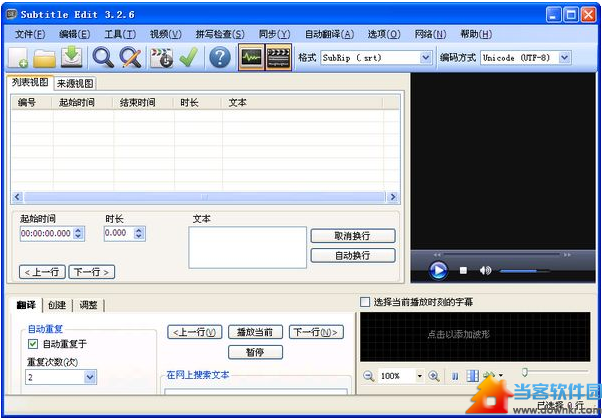This screenshot has width=602, height=420.
Task: Play the video with the blue play button
Action: tap(438, 270)
